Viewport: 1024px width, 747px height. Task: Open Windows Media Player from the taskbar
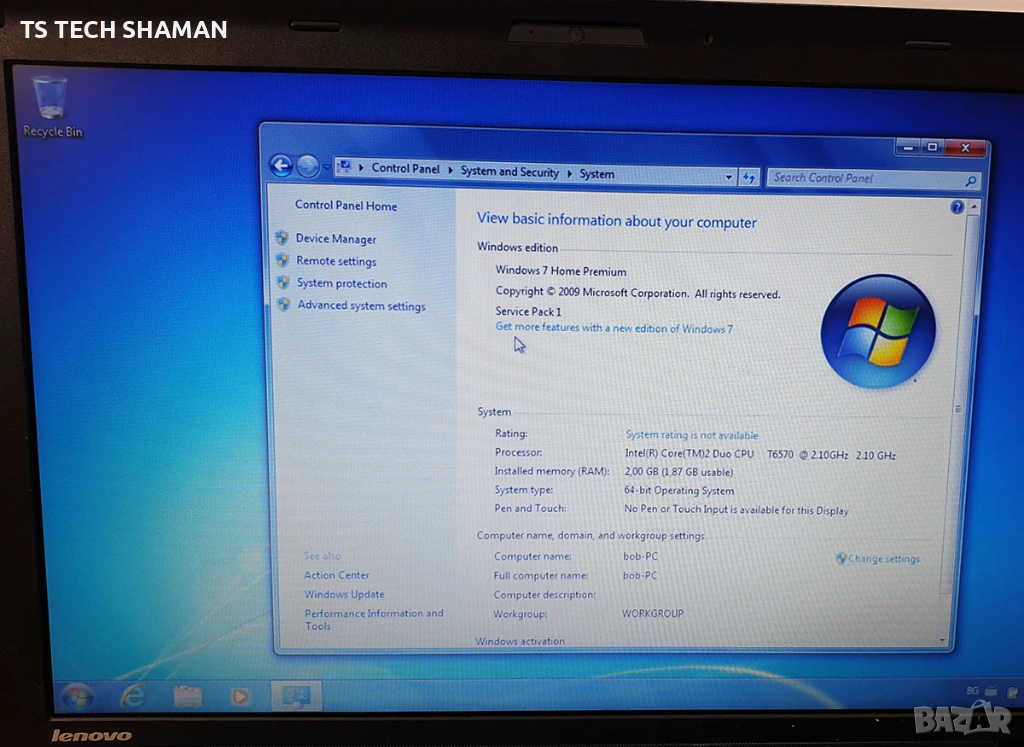(240, 696)
